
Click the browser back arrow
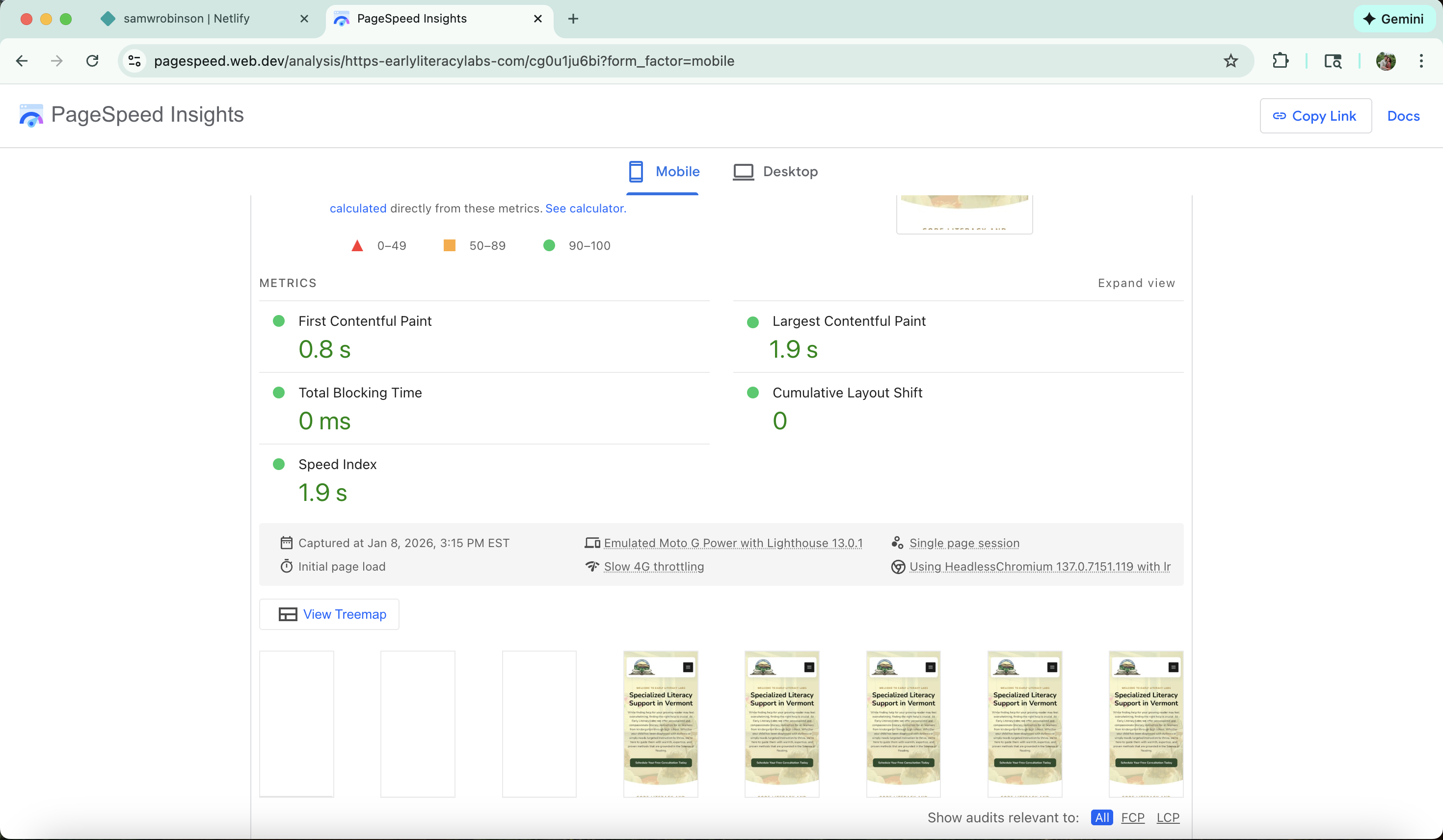22,61
